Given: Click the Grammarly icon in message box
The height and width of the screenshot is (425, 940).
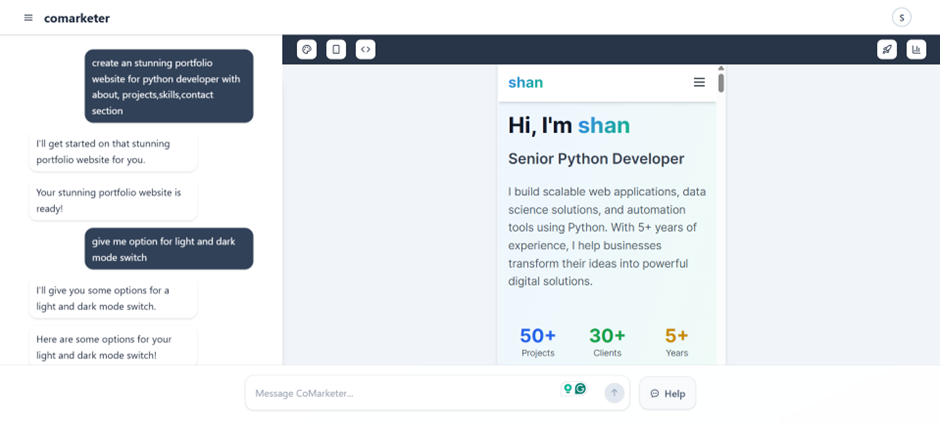Looking at the screenshot, I should 580,388.
